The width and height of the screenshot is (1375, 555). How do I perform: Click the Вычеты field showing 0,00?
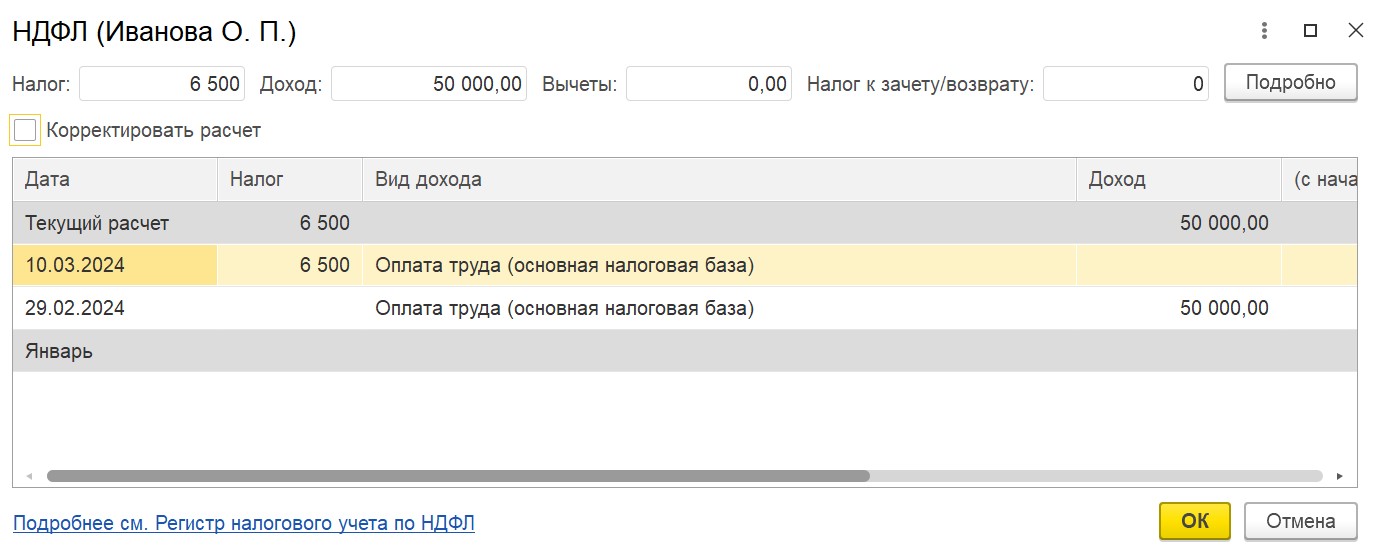(709, 84)
